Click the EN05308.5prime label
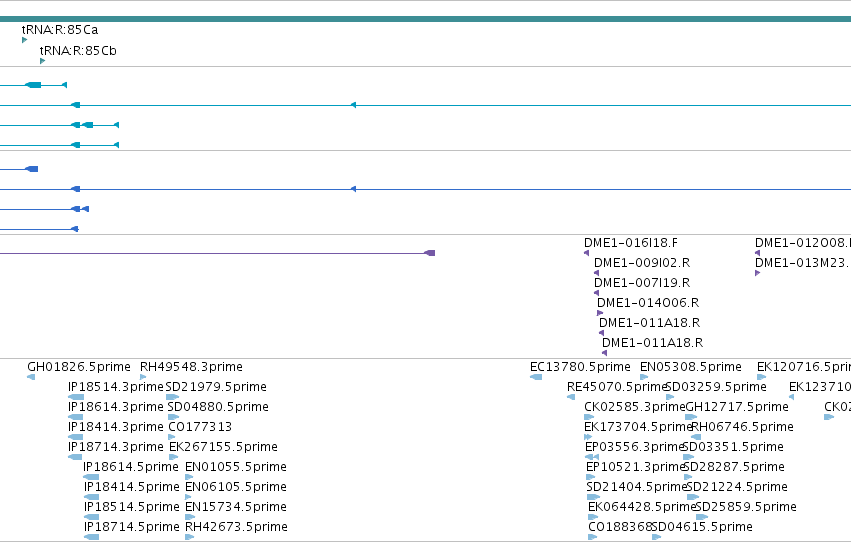The image size is (851, 542). 691,367
